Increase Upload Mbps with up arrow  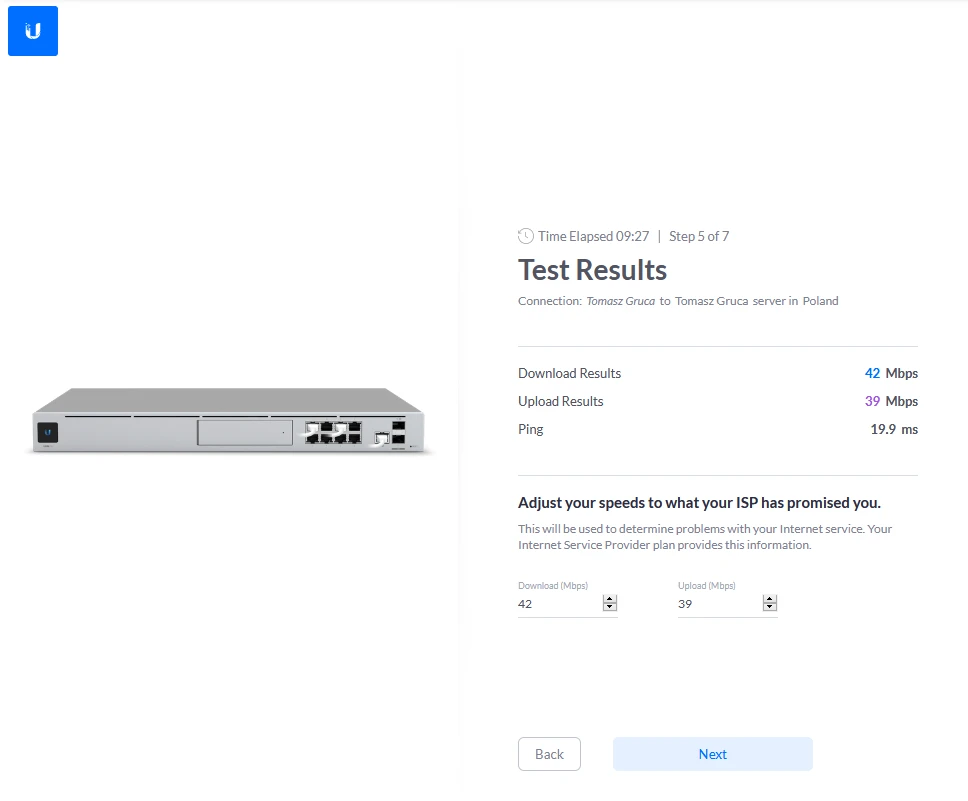point(770,599)
